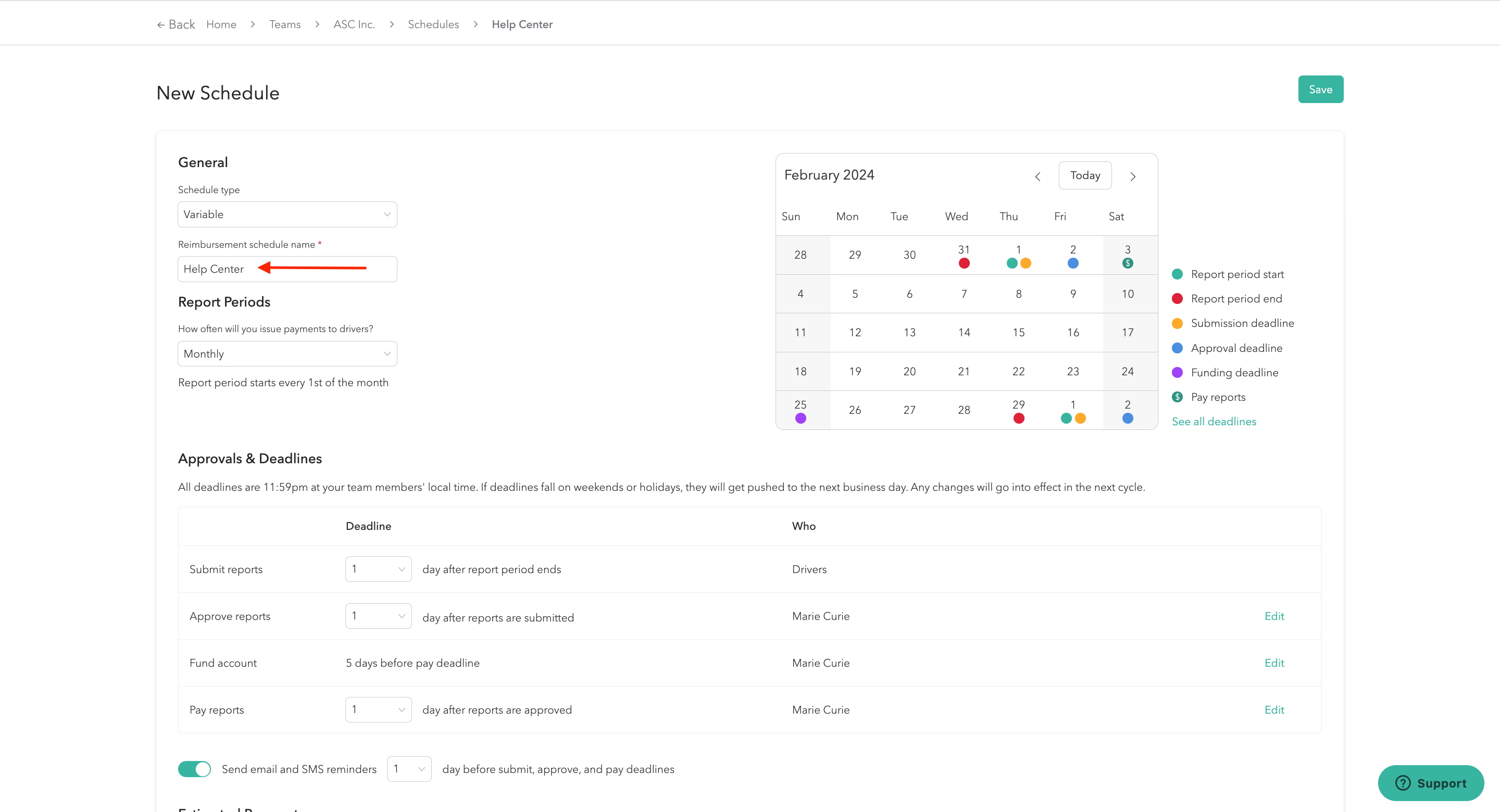Click the Reimbursement schedule name field
This screenshot has height=812, width=1500.
tap(287, 269)
